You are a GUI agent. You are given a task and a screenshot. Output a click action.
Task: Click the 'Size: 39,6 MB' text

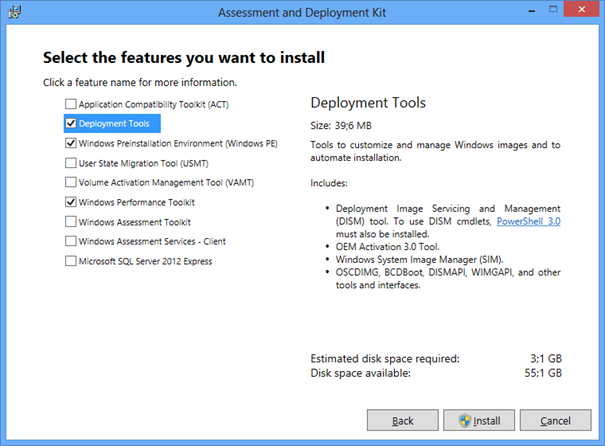(341, 125)
